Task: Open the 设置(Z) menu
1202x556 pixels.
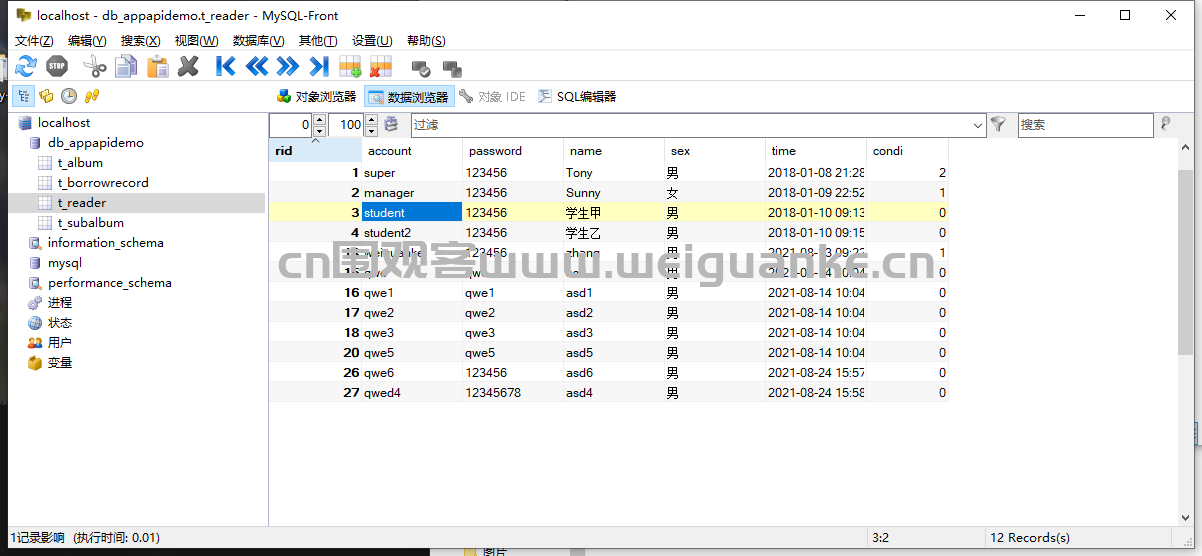Action: coord(371,41)
